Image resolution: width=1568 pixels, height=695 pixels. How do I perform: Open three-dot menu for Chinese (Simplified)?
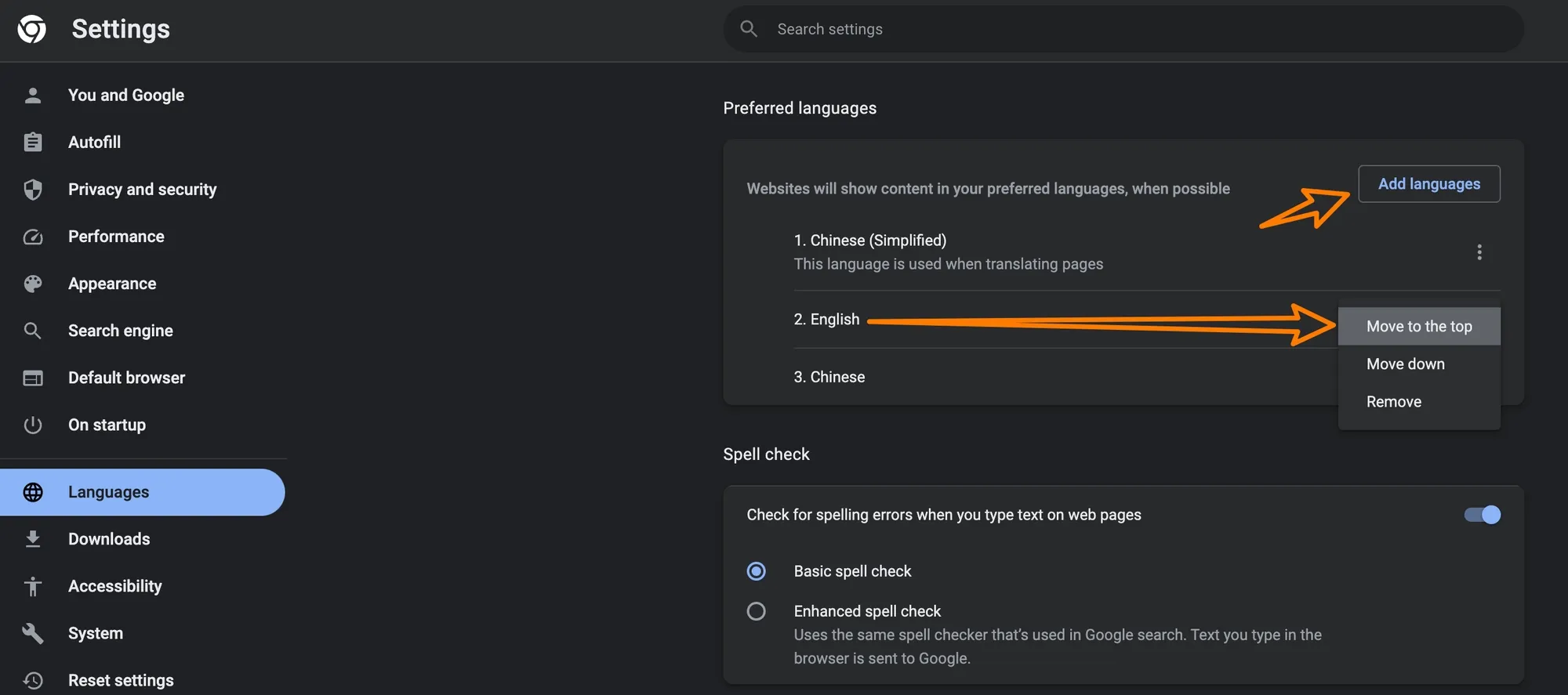(x=1479, y=252)
